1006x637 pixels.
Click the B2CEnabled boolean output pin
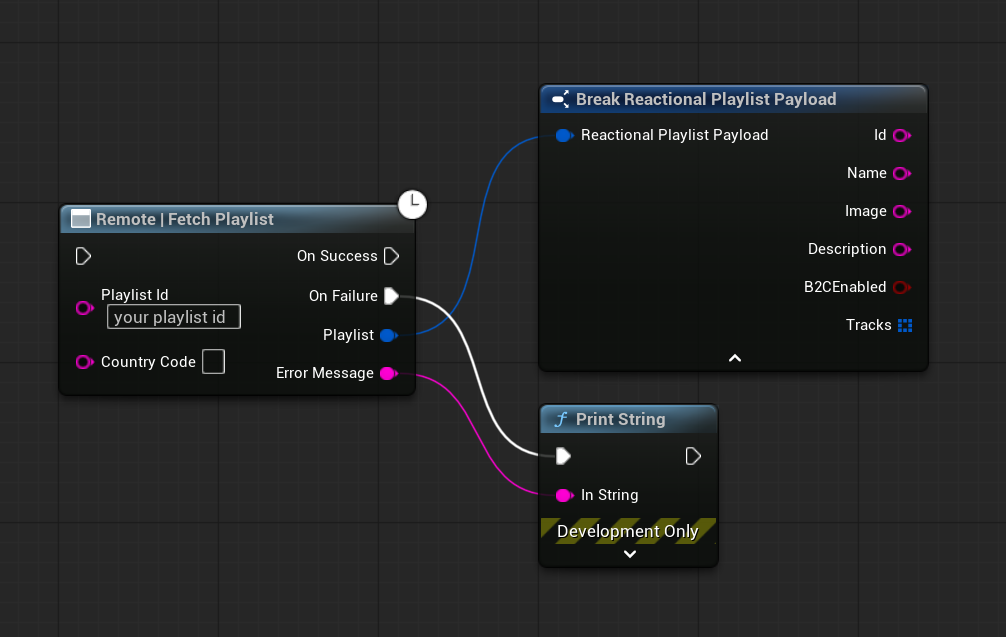coord(901,287)
